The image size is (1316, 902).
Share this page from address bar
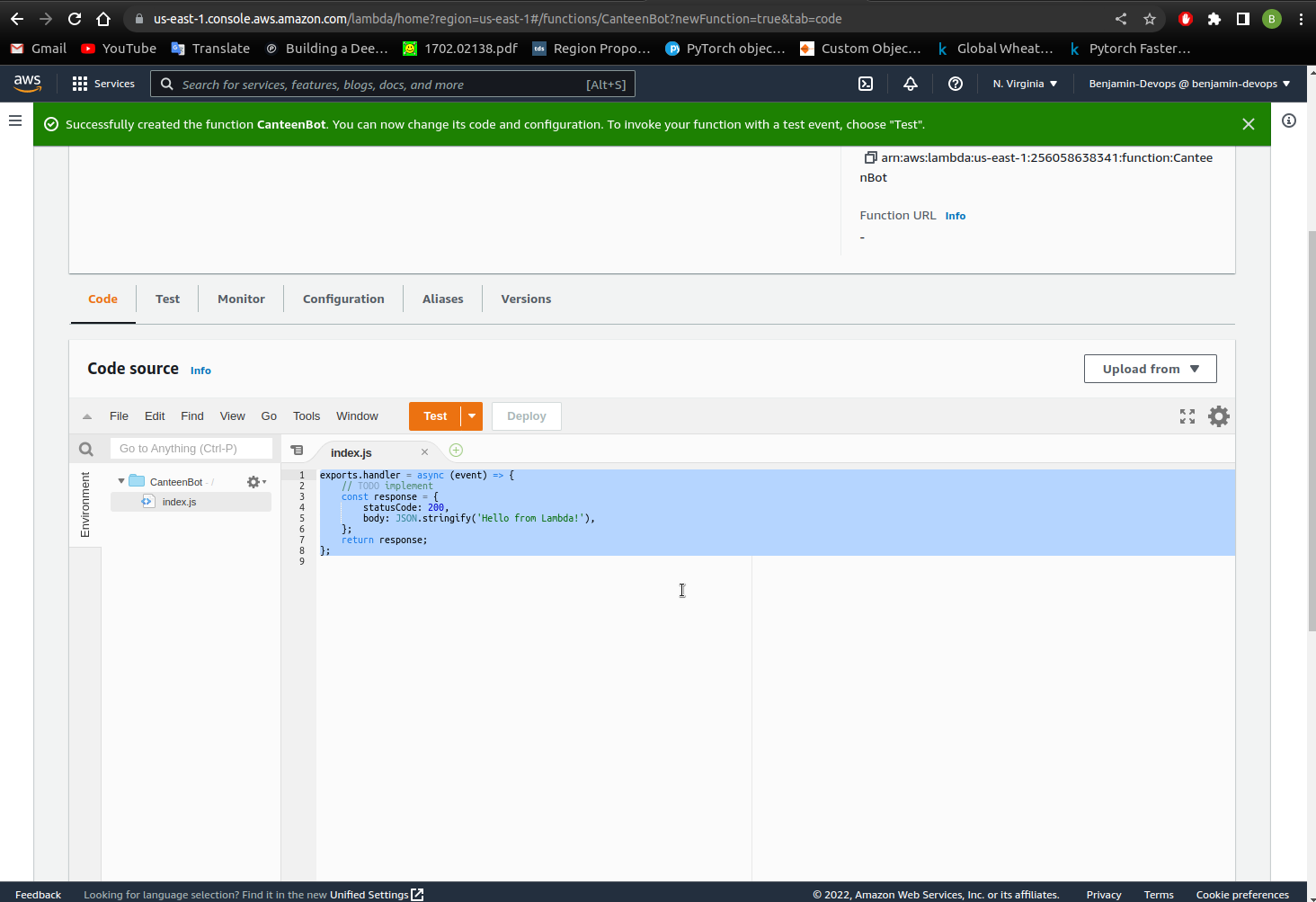(1121, 19)
